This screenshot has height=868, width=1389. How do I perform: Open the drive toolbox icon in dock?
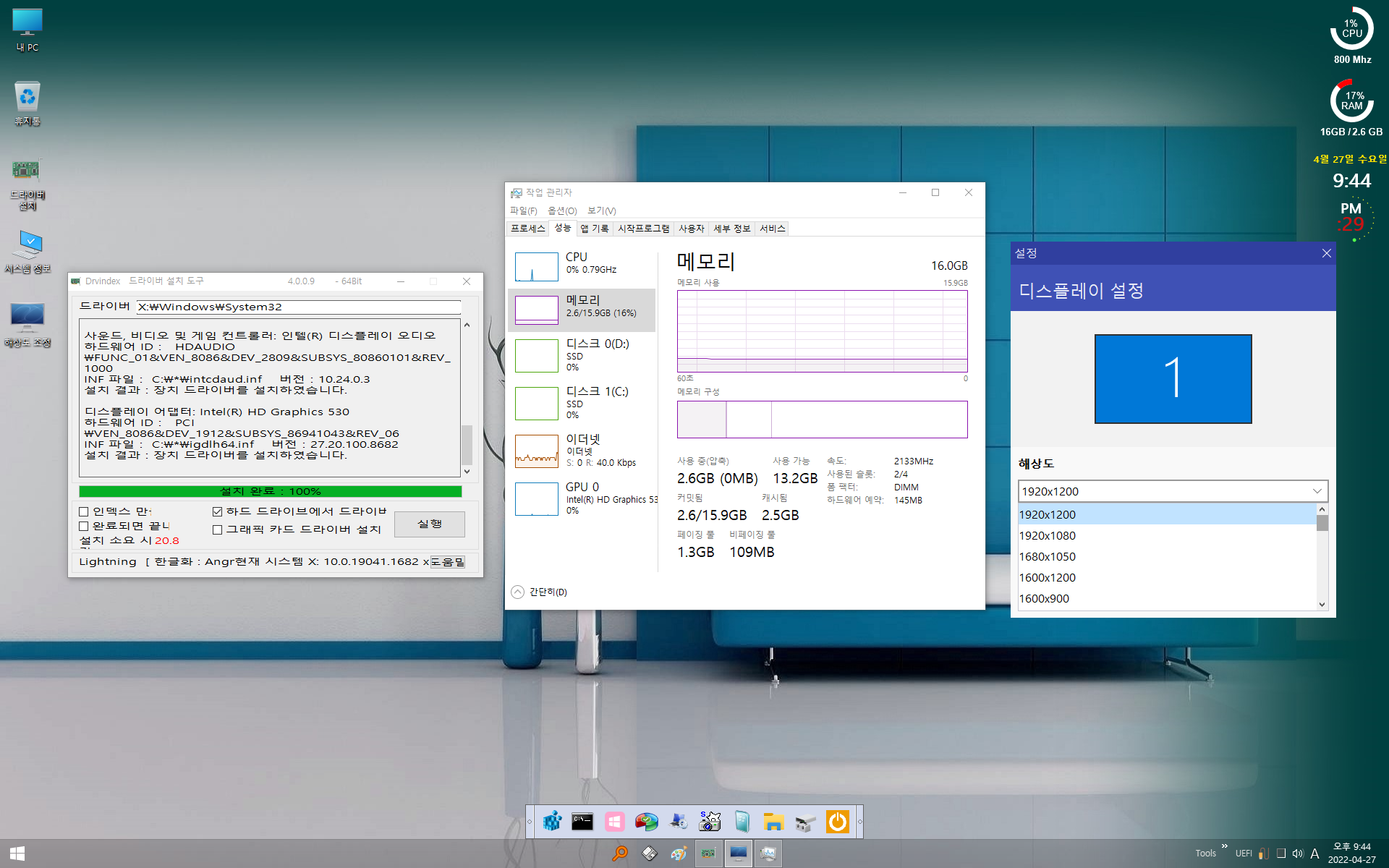tap(805, 822)
